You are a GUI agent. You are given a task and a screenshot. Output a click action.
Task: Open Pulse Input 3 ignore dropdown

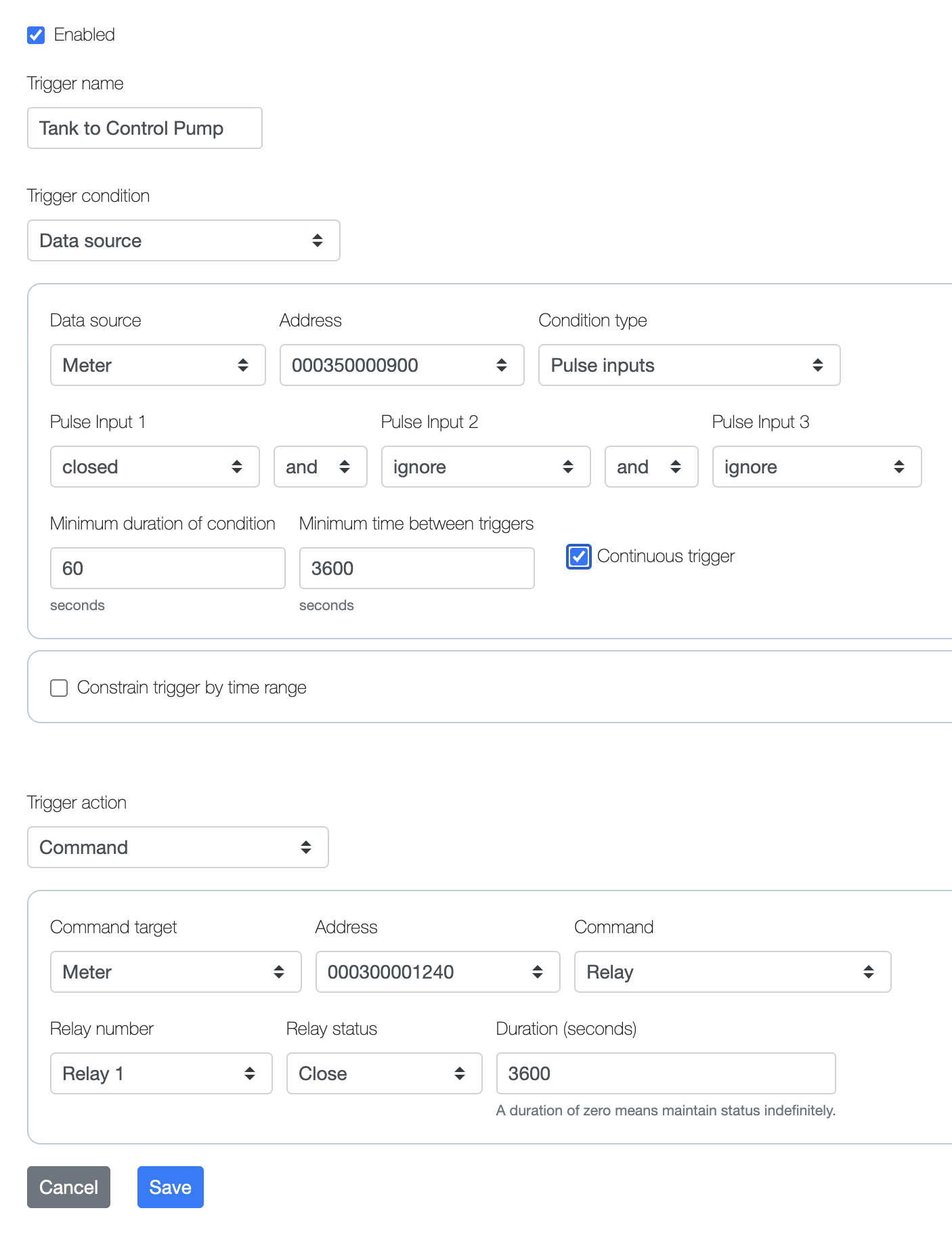[x=816, y=467]
